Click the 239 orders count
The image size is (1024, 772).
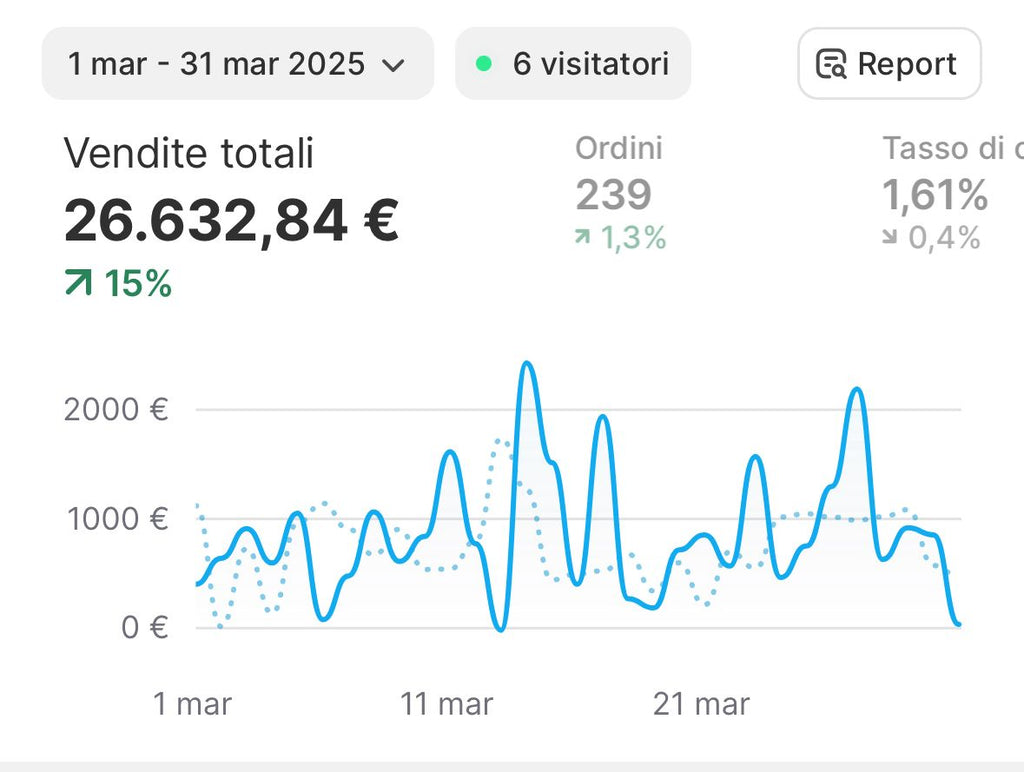613,194
